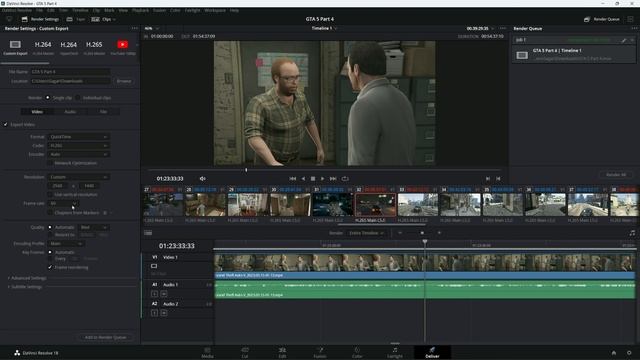Select the Key Frames Every radio button
The width and height of the screenshot is (640, 360).
coord(50,259)
